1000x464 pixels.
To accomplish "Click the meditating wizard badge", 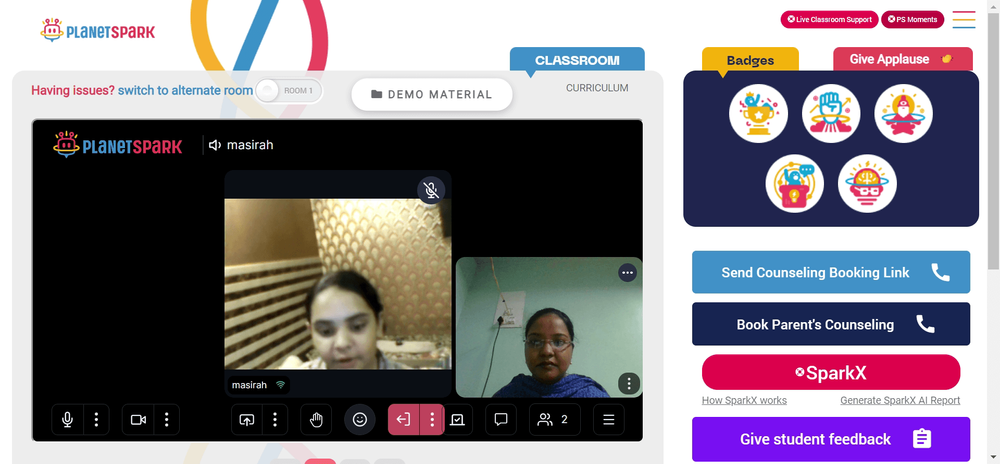I will [x=903, y=114].
